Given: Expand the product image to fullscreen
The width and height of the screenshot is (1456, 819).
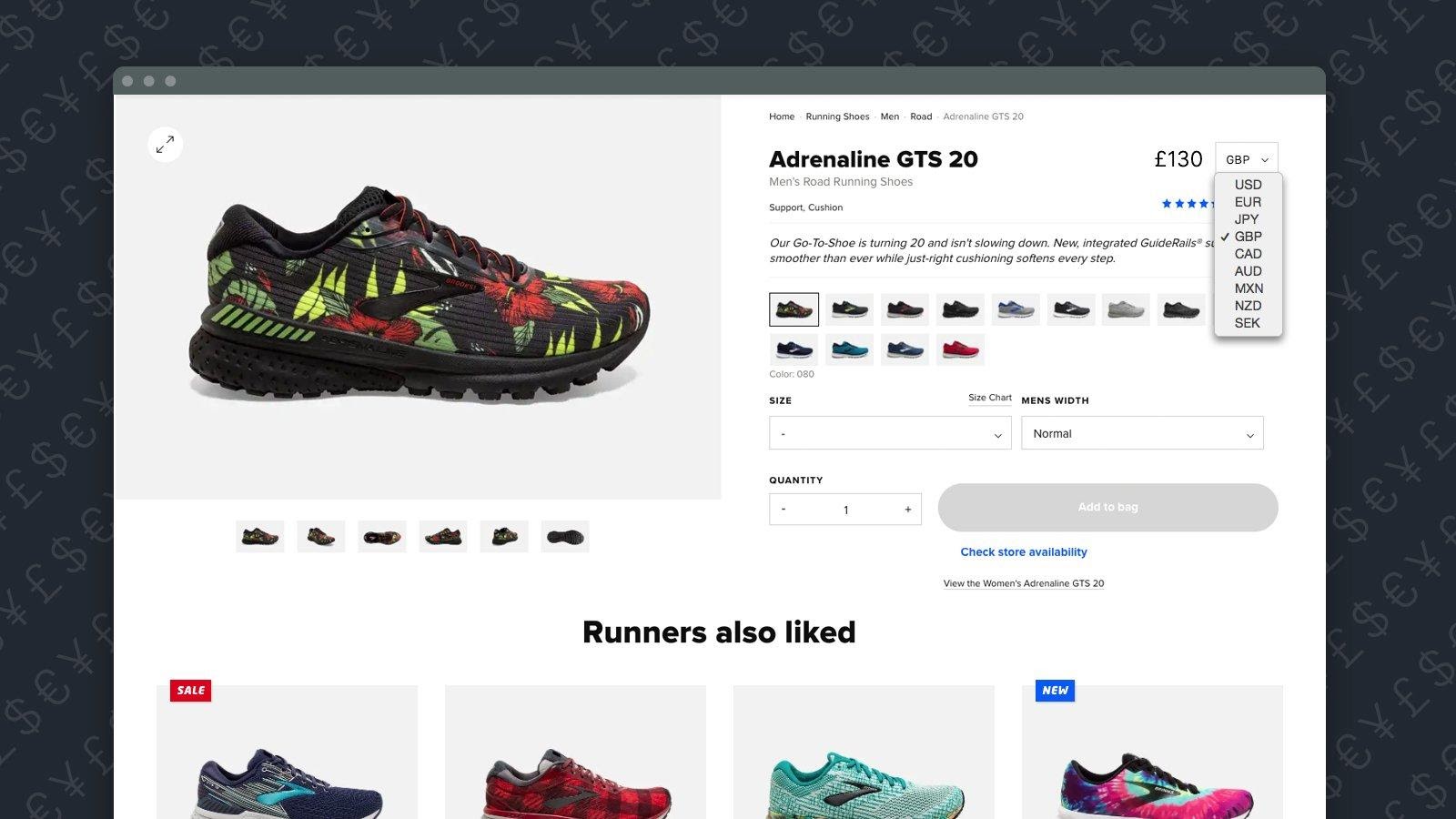Looking at the screenshot, I should [x=165, y=145].
